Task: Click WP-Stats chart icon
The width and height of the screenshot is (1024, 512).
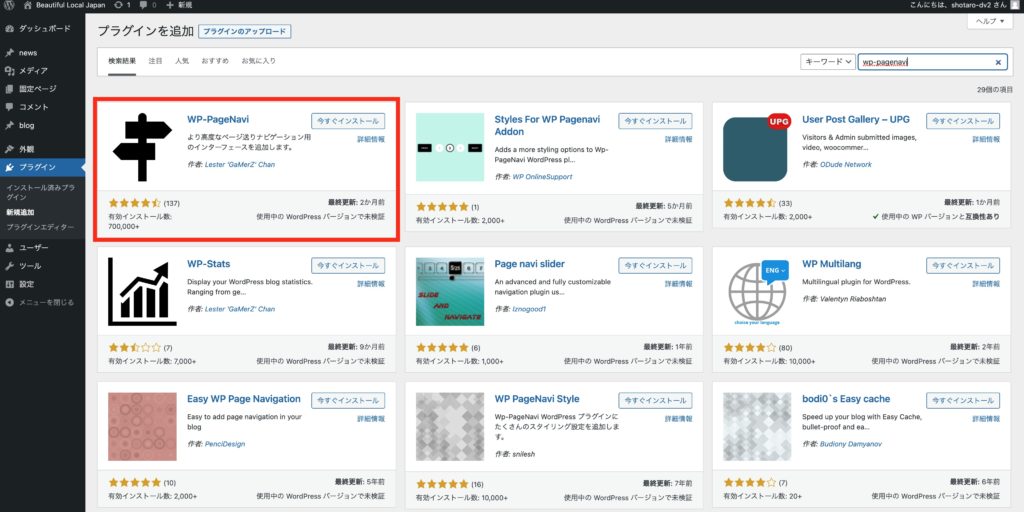Action: (142, 291)
